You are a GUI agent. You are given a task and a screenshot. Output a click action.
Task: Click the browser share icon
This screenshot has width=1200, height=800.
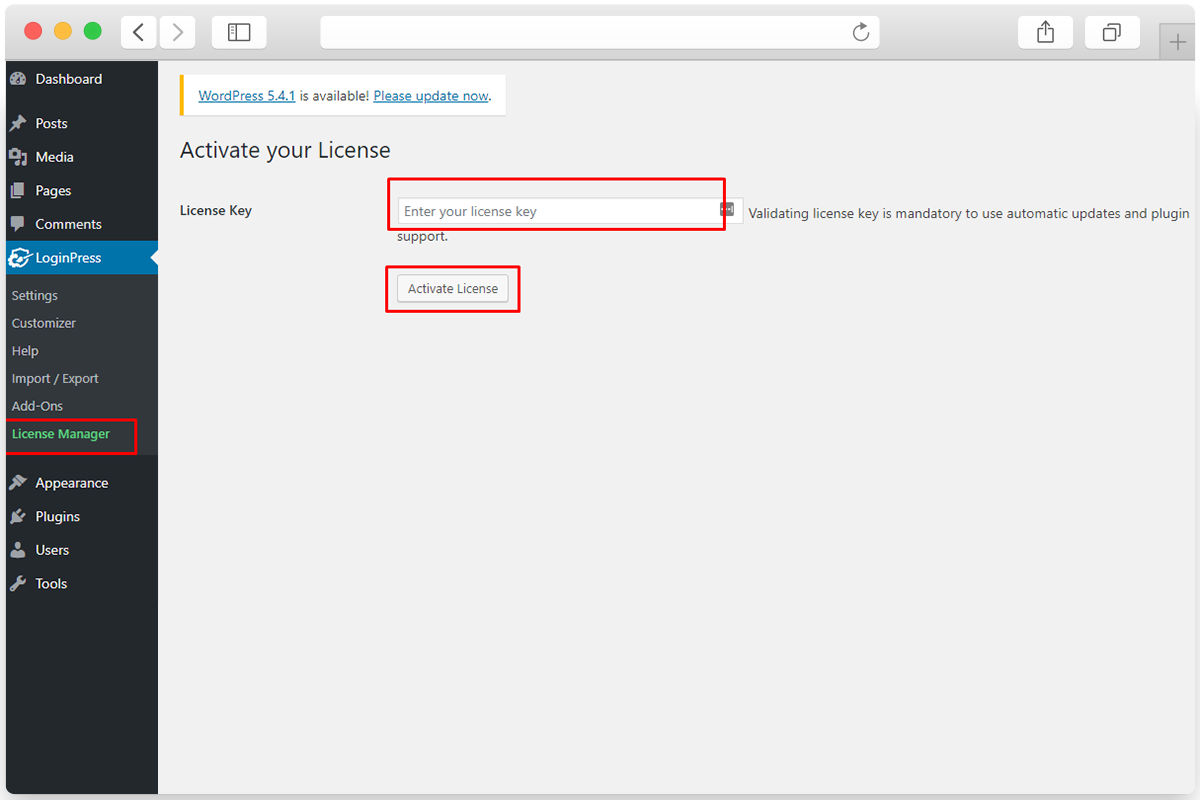[x=1045, y=32]
